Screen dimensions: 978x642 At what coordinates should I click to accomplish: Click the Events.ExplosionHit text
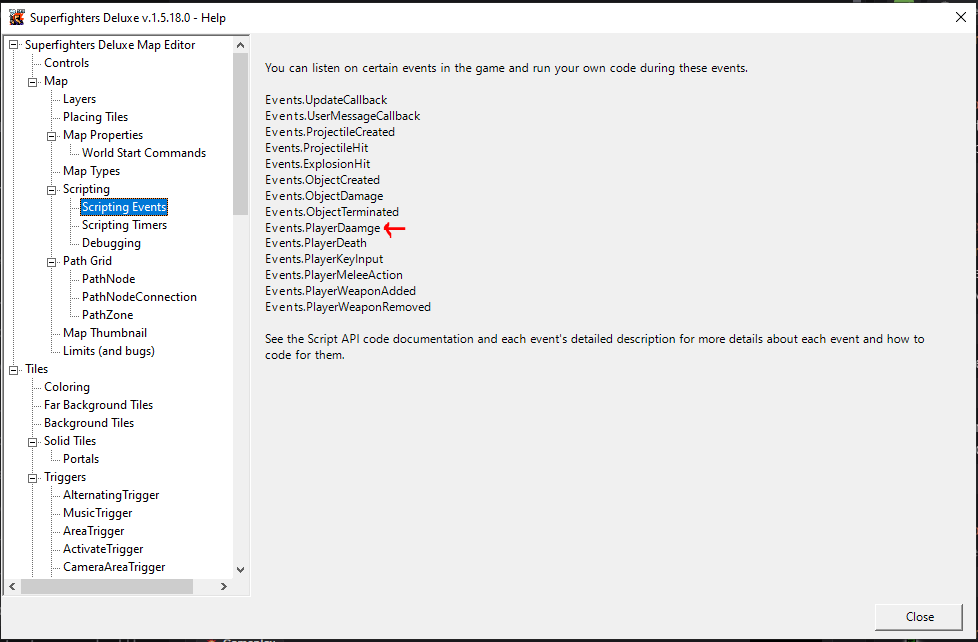(317, 164)
